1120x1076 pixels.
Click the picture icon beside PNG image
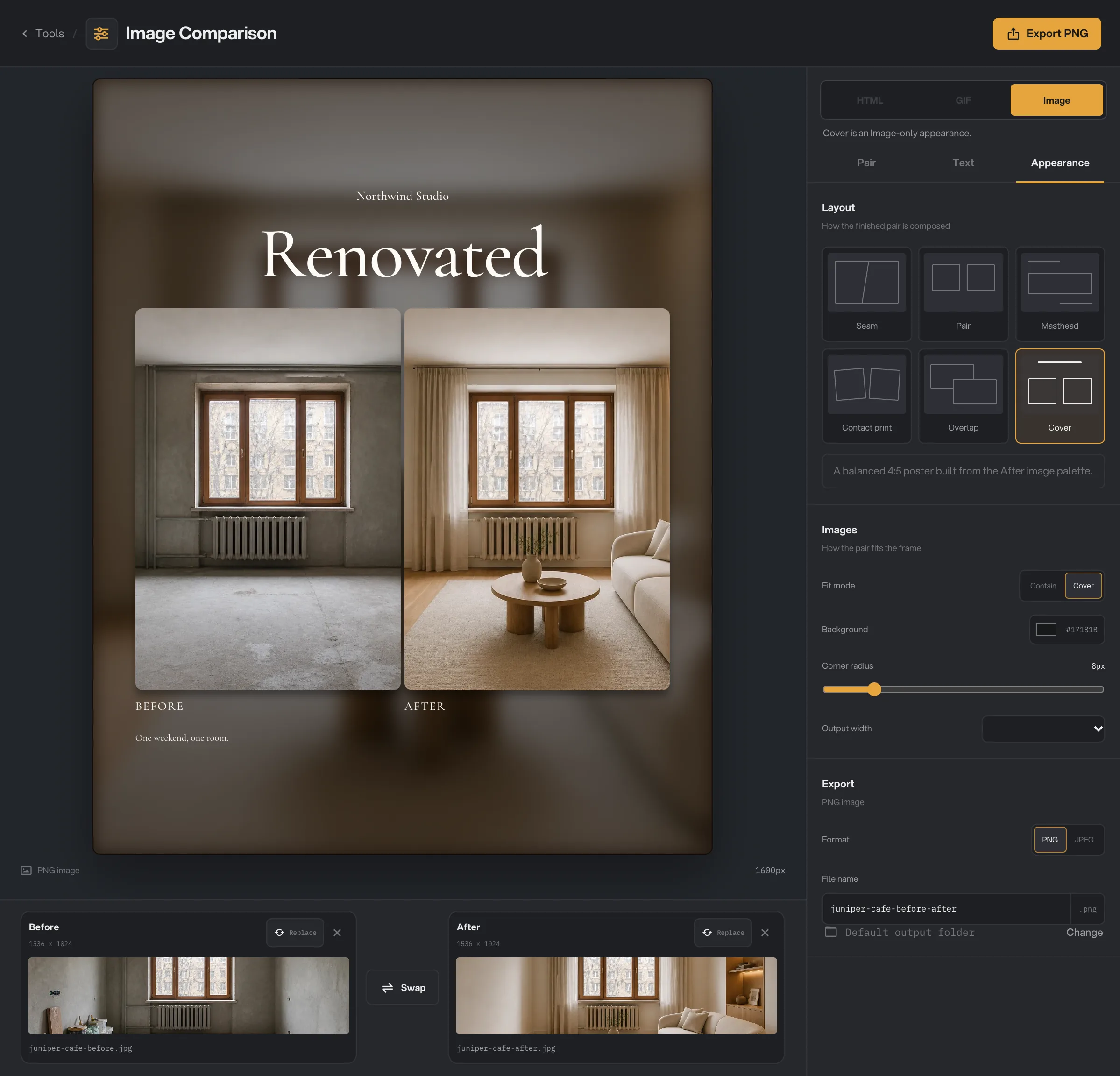tap(26, 871)
